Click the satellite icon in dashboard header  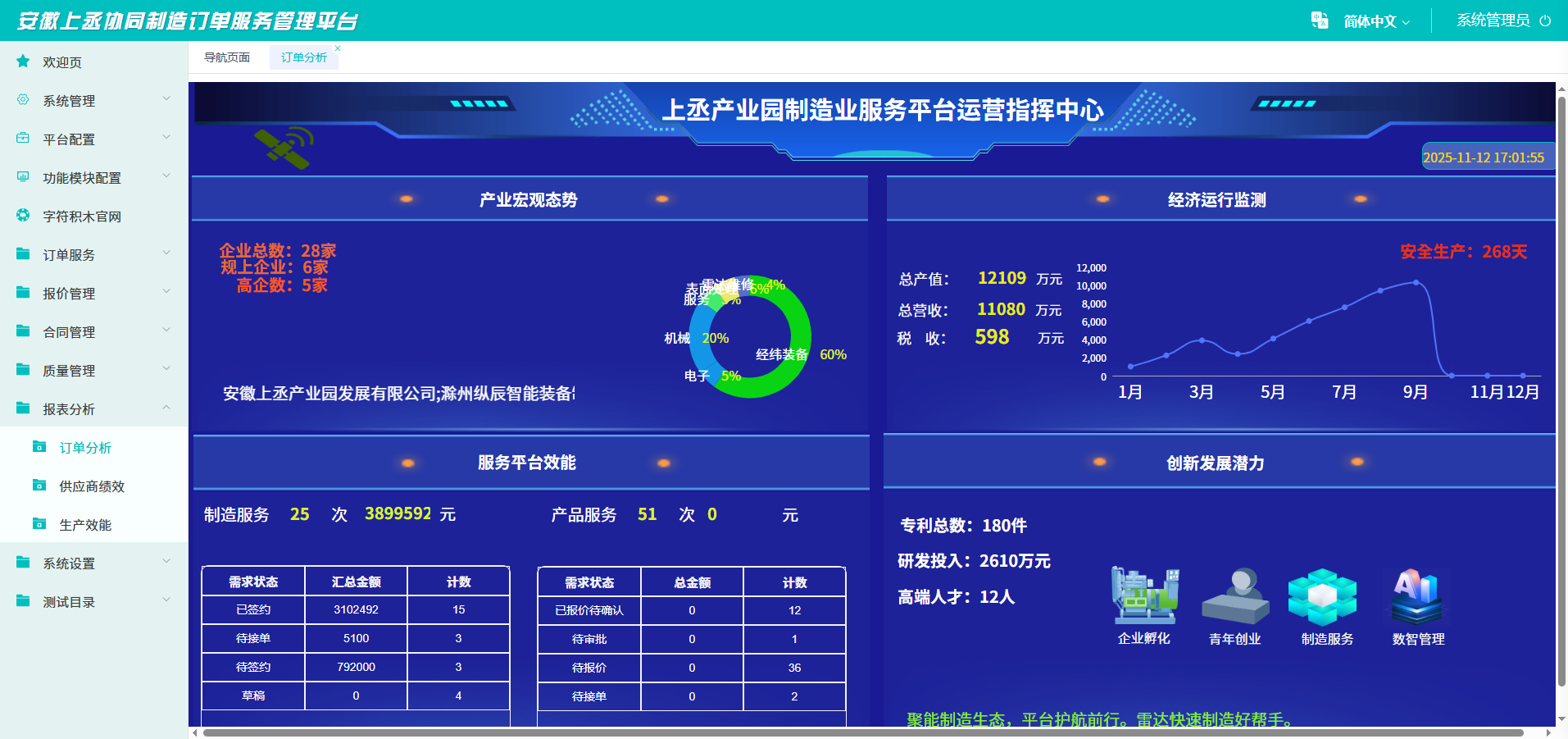point(284,148)
